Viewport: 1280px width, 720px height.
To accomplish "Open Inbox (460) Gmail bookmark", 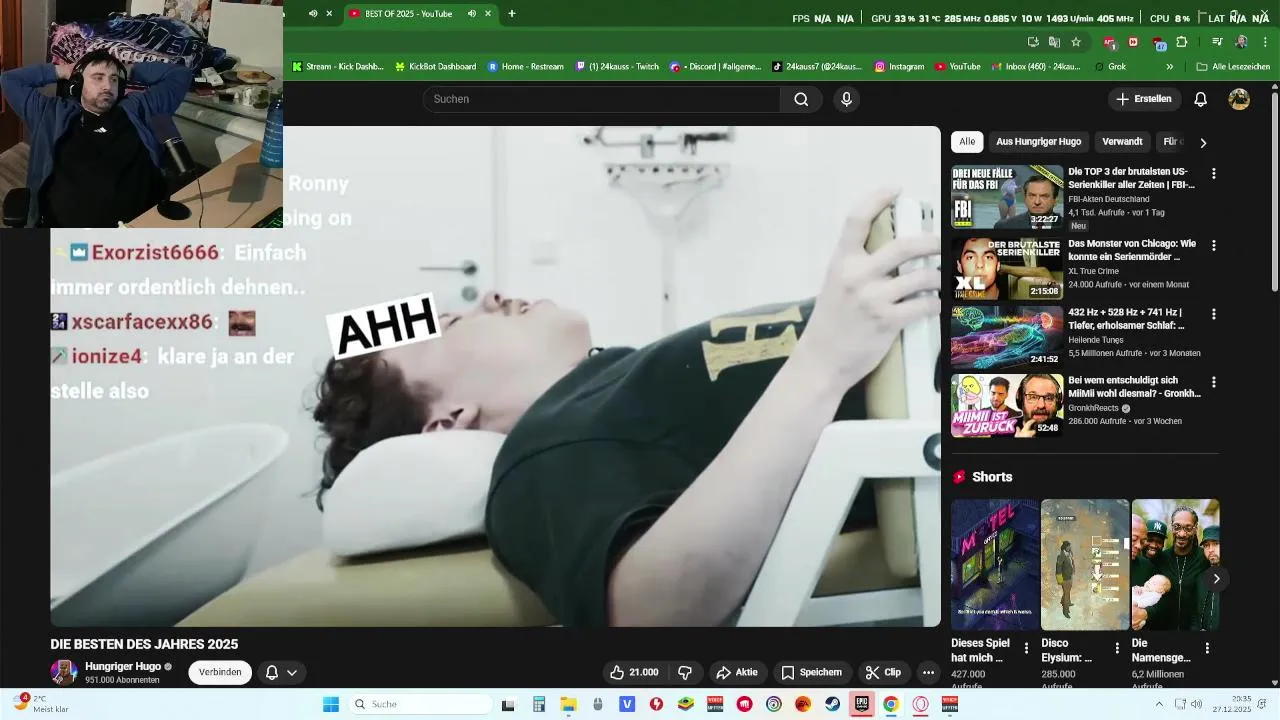I will (1037, 66).
